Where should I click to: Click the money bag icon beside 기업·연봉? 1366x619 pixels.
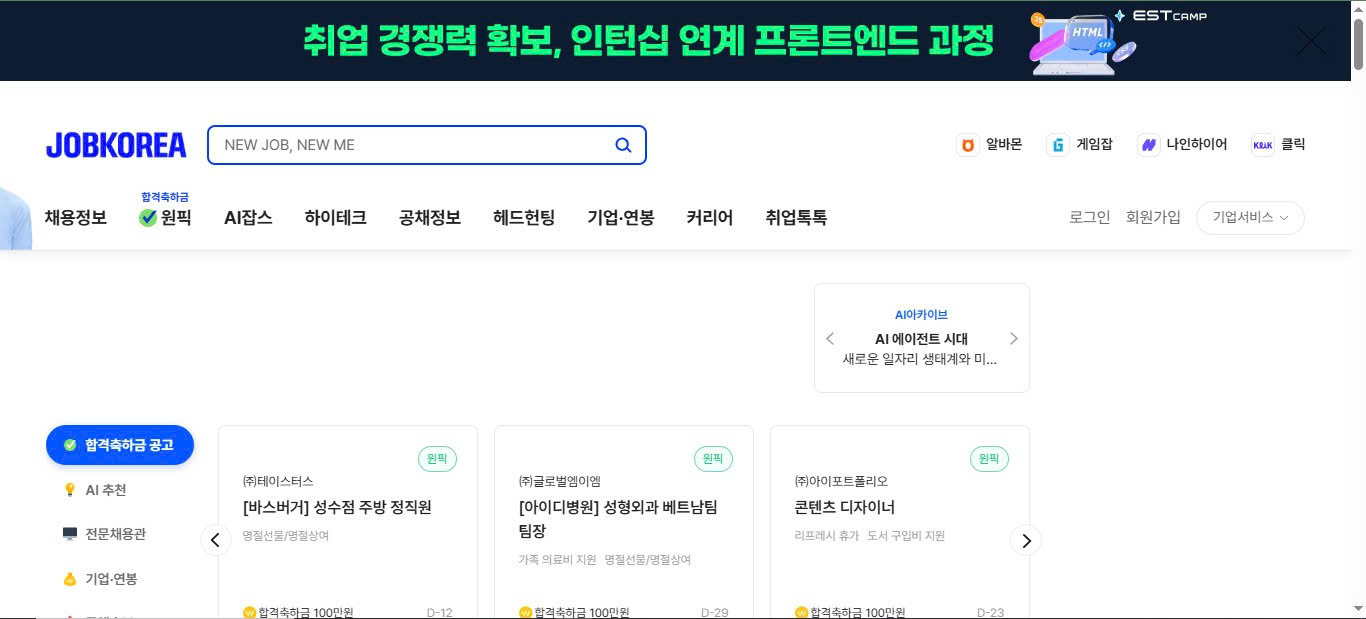70,578
